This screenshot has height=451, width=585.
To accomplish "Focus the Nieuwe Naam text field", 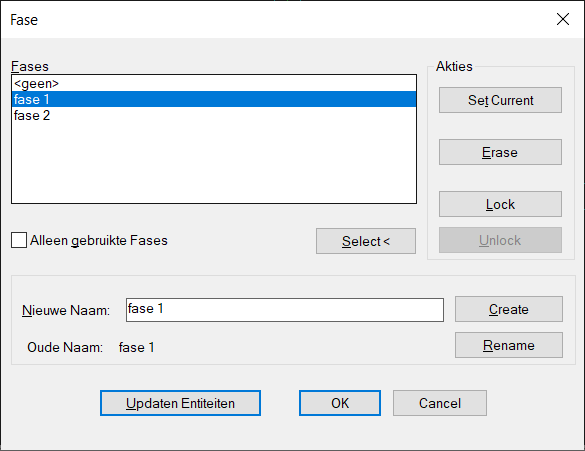I will (285, 310).
